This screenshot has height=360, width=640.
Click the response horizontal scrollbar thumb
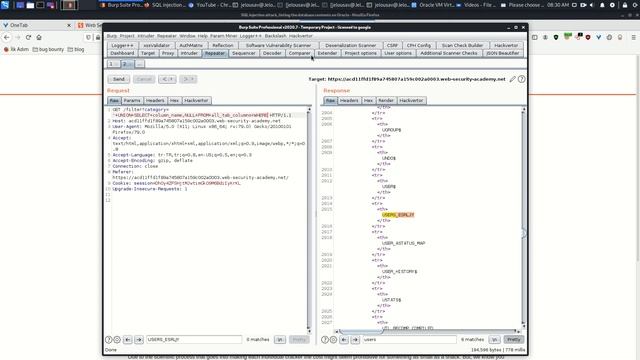pos(361,332)
